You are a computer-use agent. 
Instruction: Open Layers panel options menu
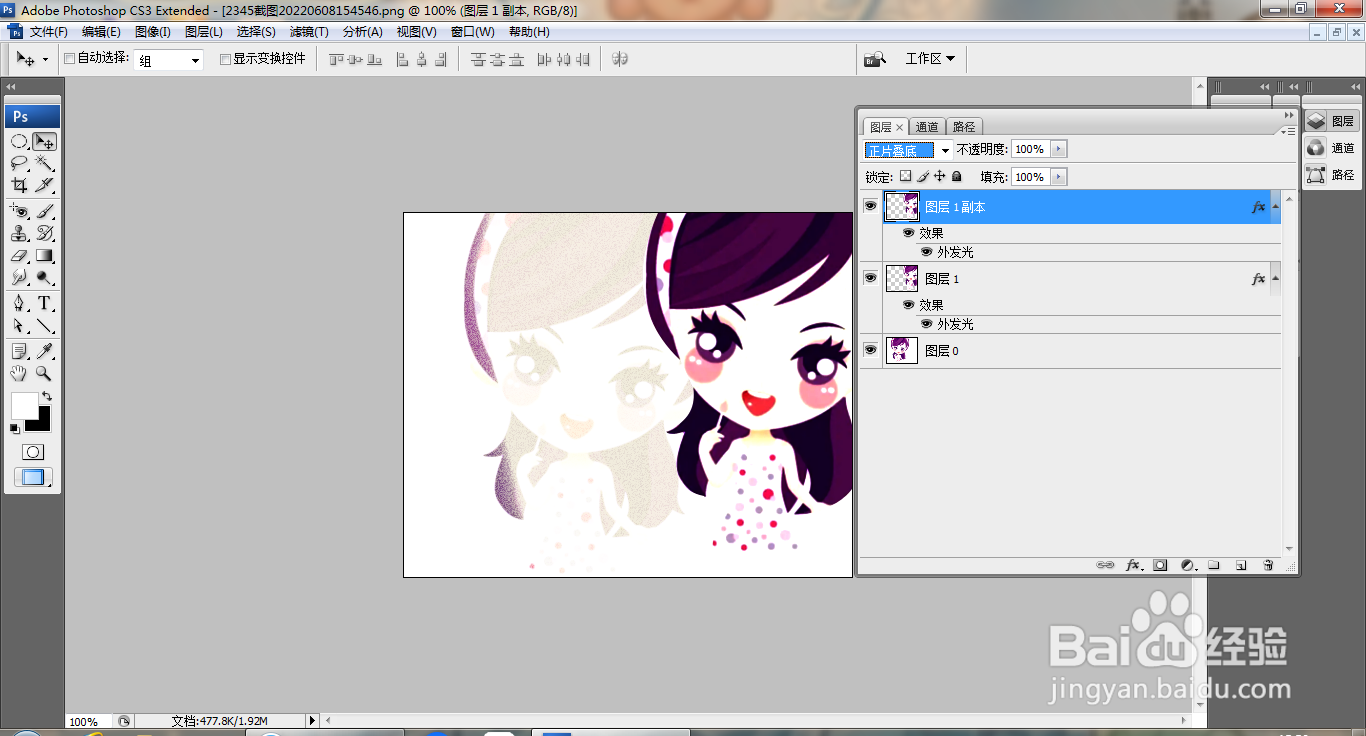[x=1290, y=130]
